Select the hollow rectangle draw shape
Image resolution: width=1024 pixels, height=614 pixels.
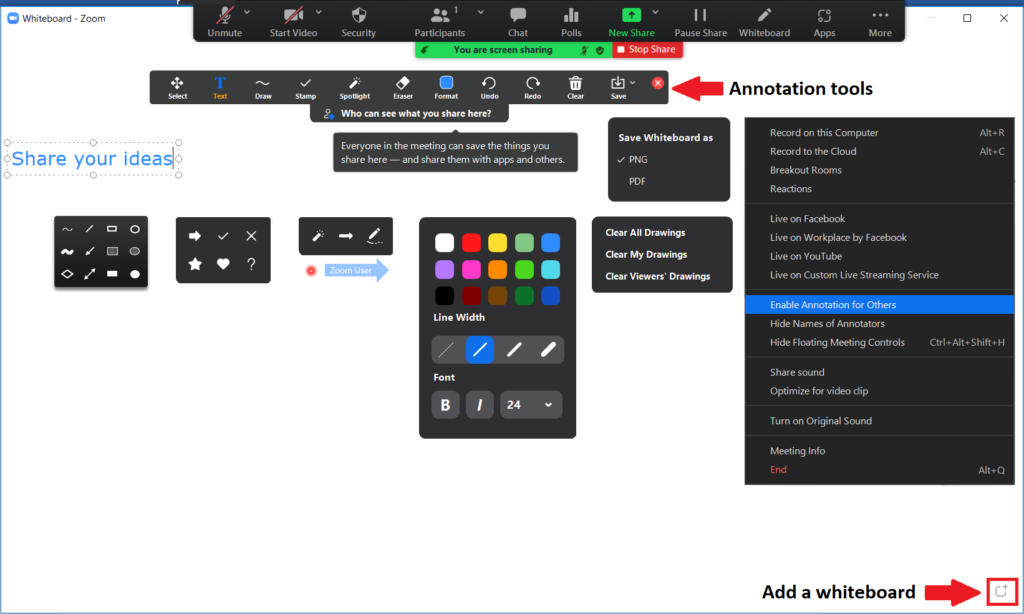[112, 229]
